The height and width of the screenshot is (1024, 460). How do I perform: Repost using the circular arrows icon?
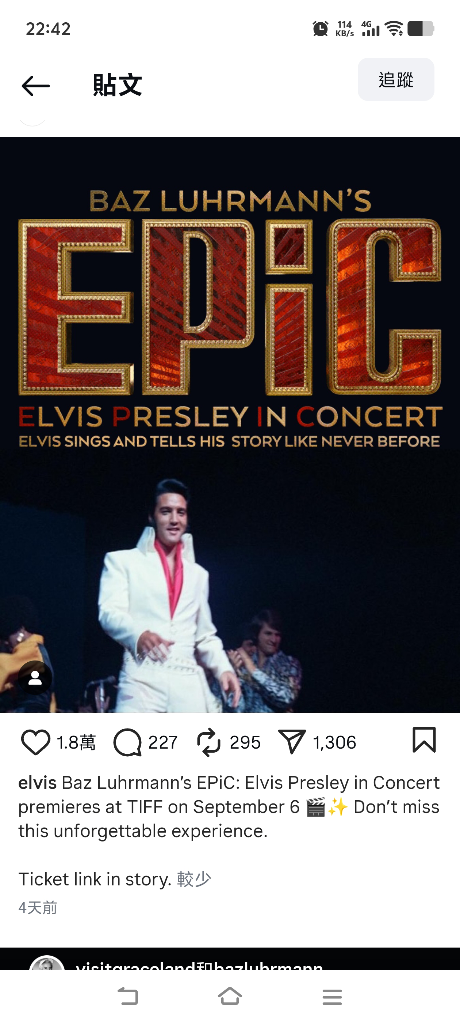coord(209,743)
